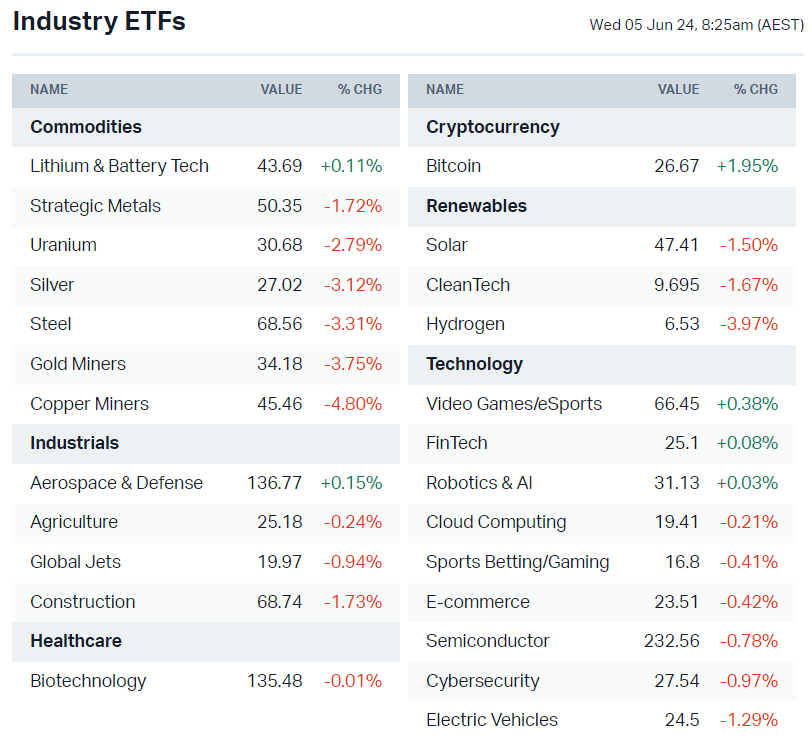Open the Sports Betting/Gaming ETF entry
The width and height of the screenshot is (812, 742).
click(x=518, y=561)
